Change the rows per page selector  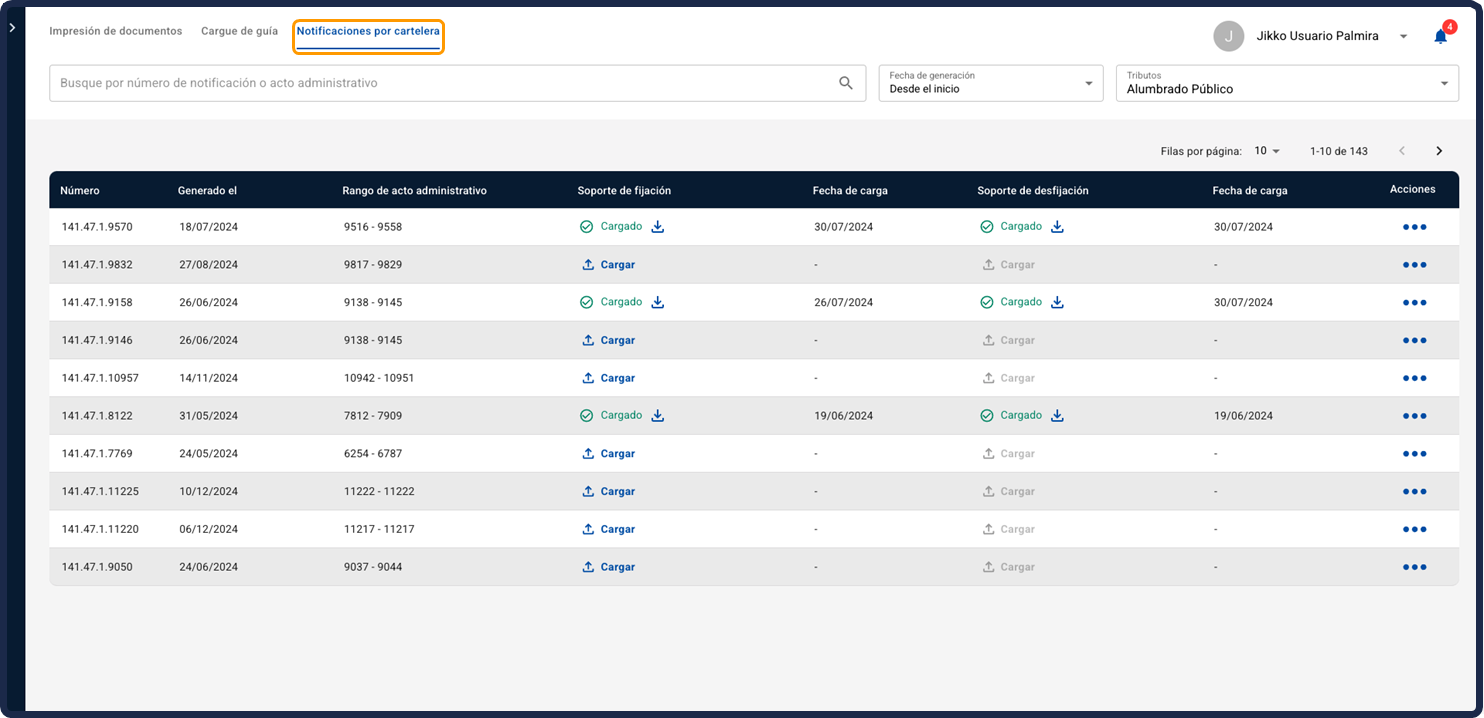(x=1267, y=151)
